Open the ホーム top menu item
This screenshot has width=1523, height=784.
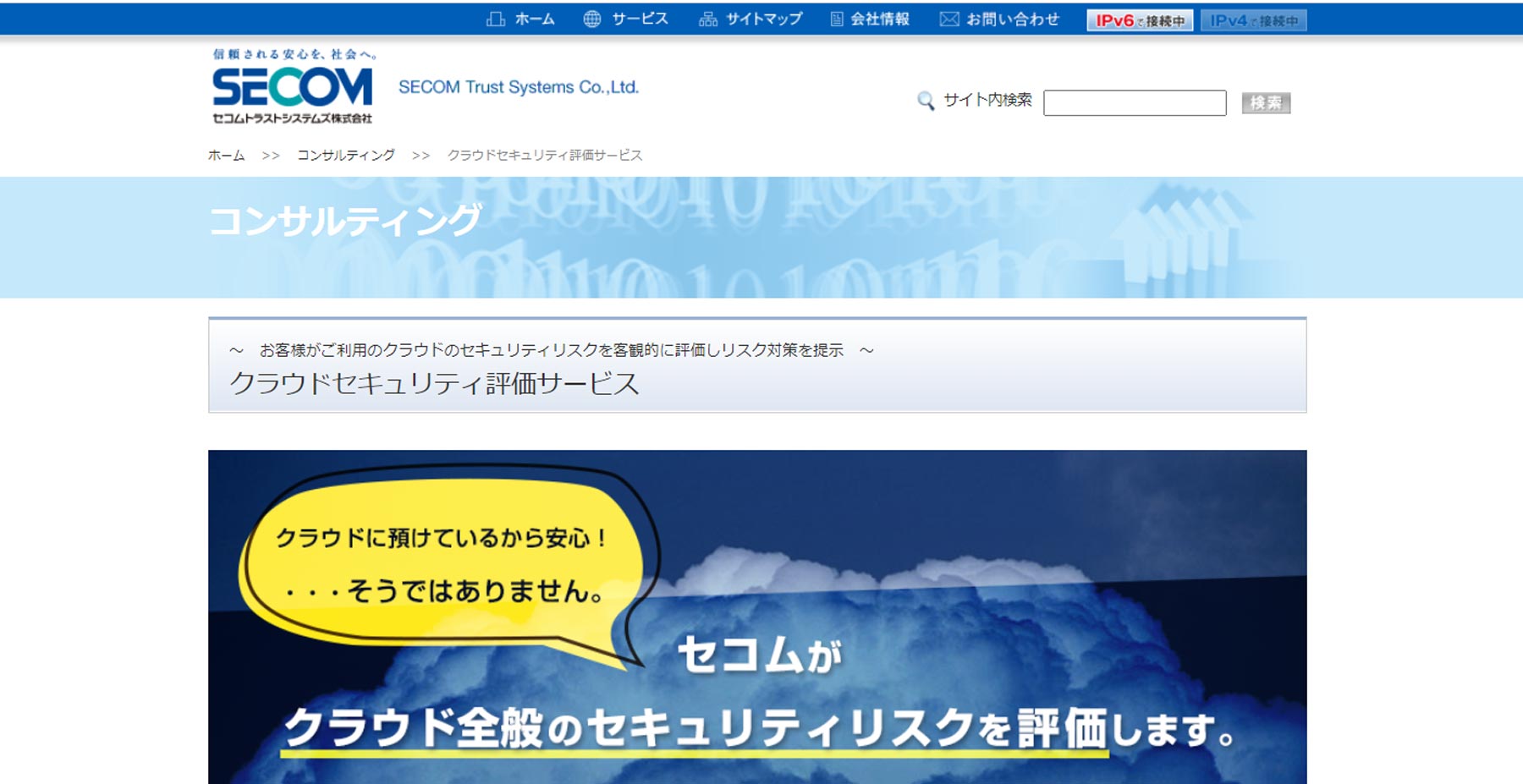pyautogui.click(x=535, y=19)
